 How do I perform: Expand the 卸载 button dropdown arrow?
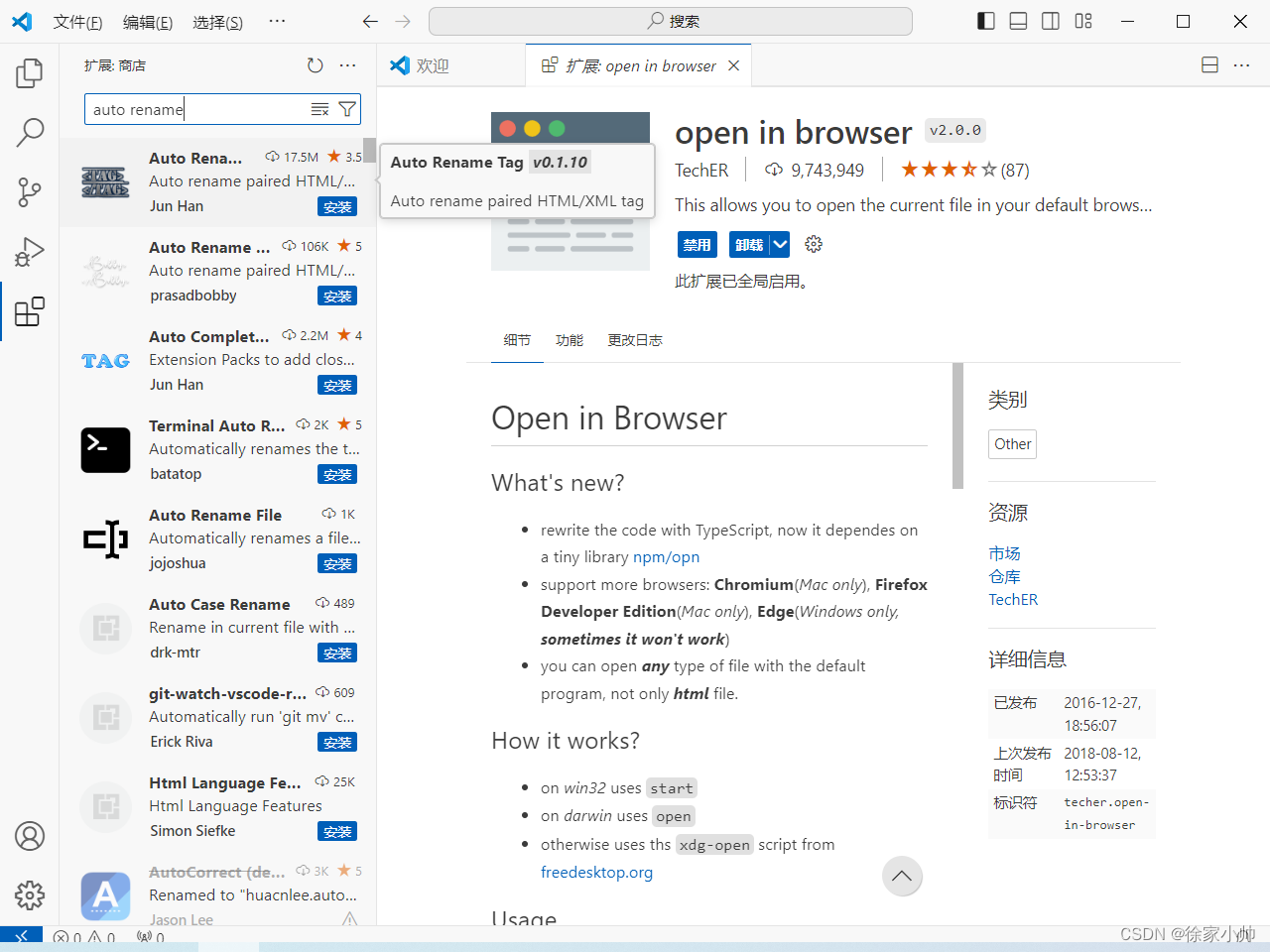[x=781, y=245]
